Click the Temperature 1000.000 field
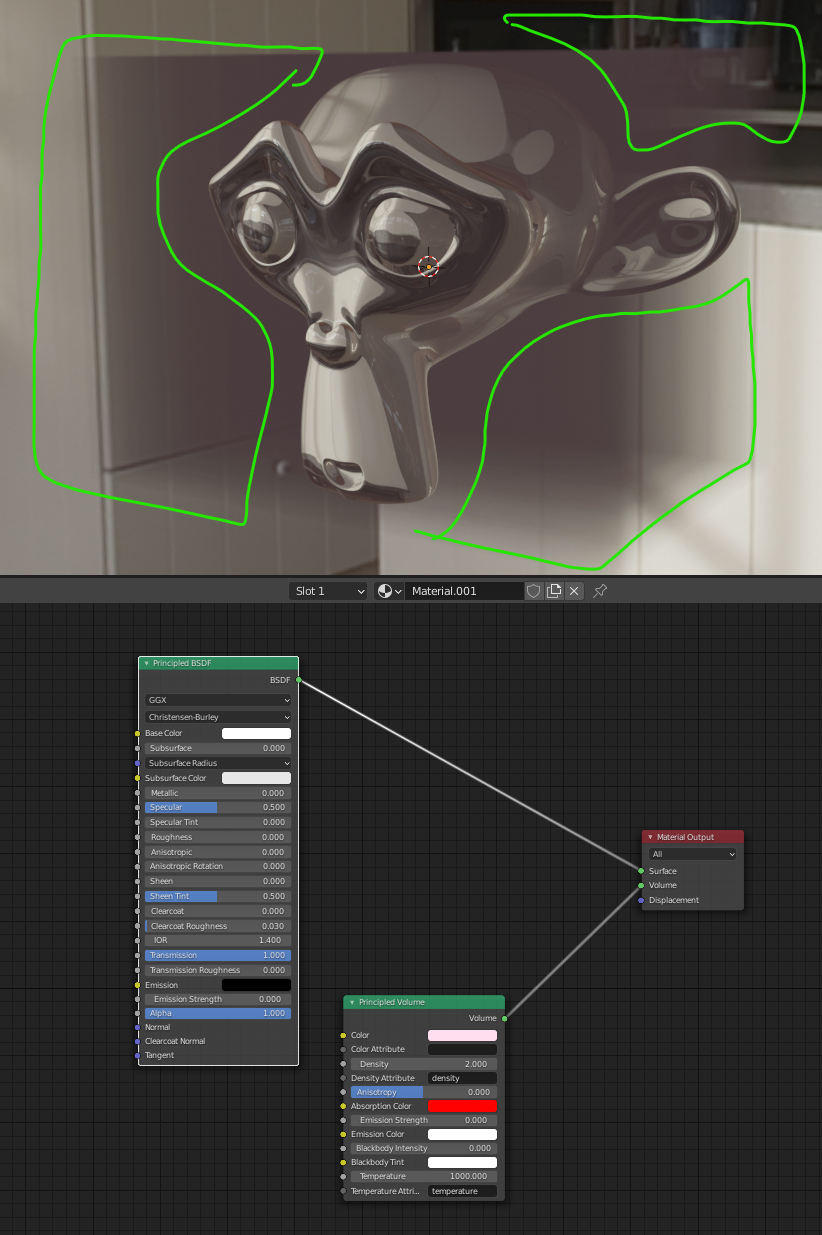 coord(424,1176)
